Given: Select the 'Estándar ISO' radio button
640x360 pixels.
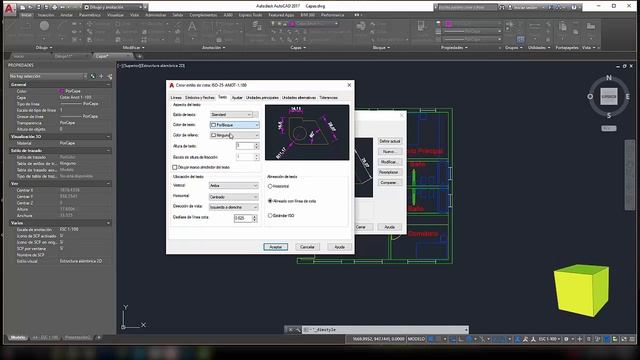Looking at the screenshot, I should point(270,216).
